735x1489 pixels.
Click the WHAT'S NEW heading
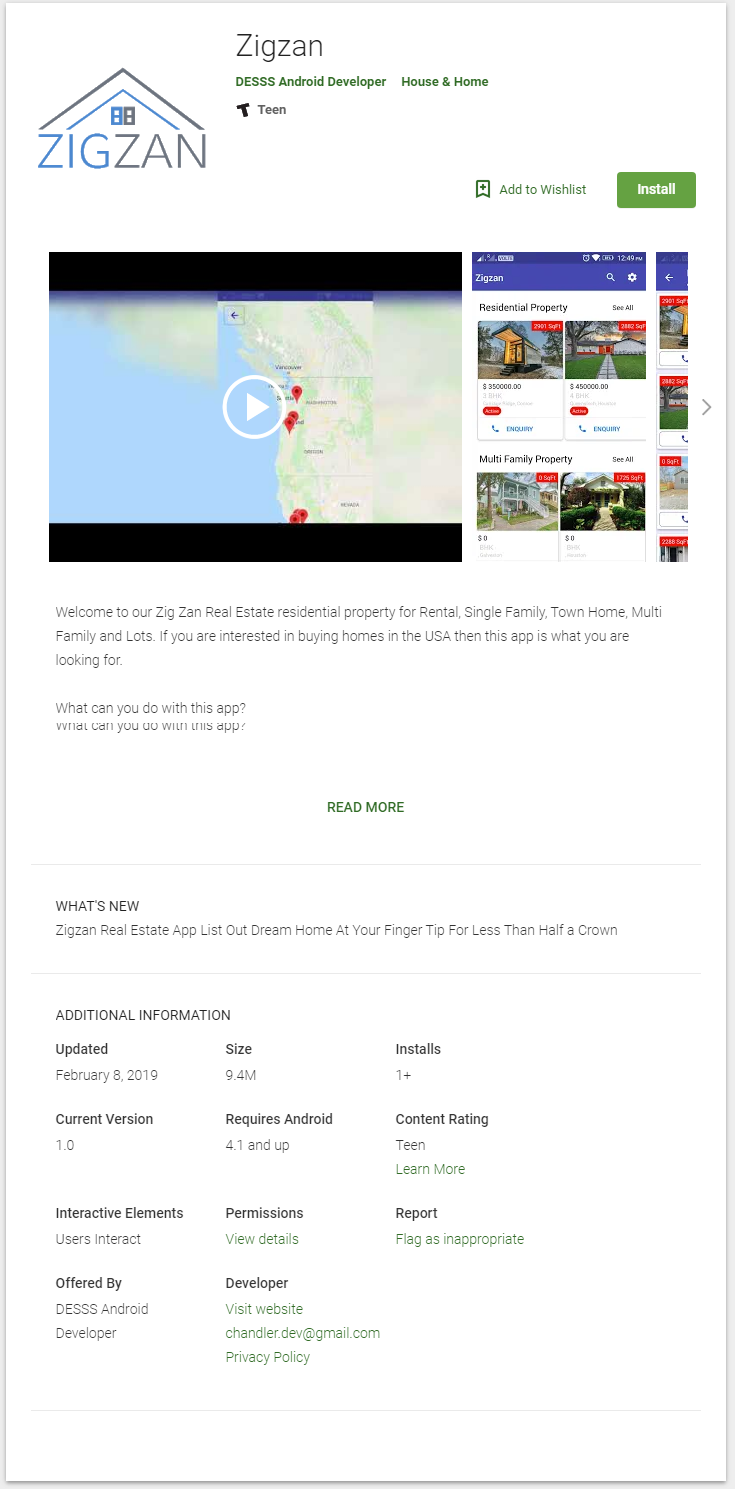pos(98,906)
